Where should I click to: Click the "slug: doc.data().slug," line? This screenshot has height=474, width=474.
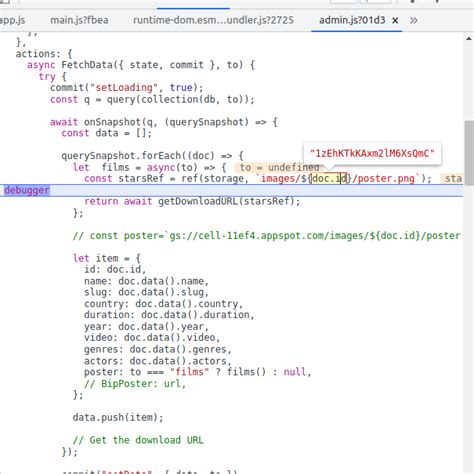(146, 292)
